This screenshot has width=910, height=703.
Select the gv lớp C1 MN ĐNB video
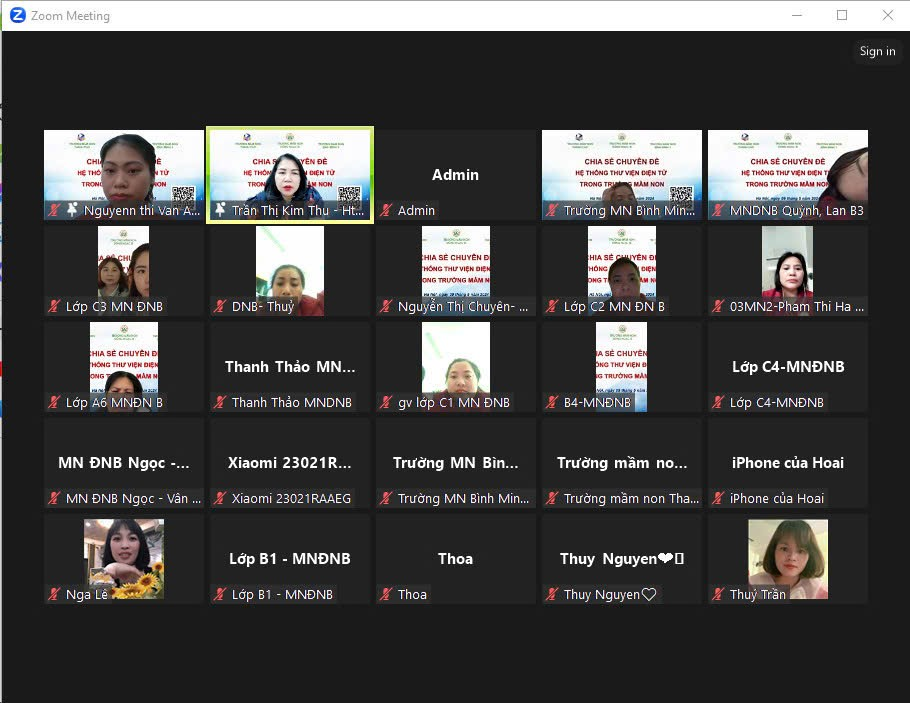(456, 360)
